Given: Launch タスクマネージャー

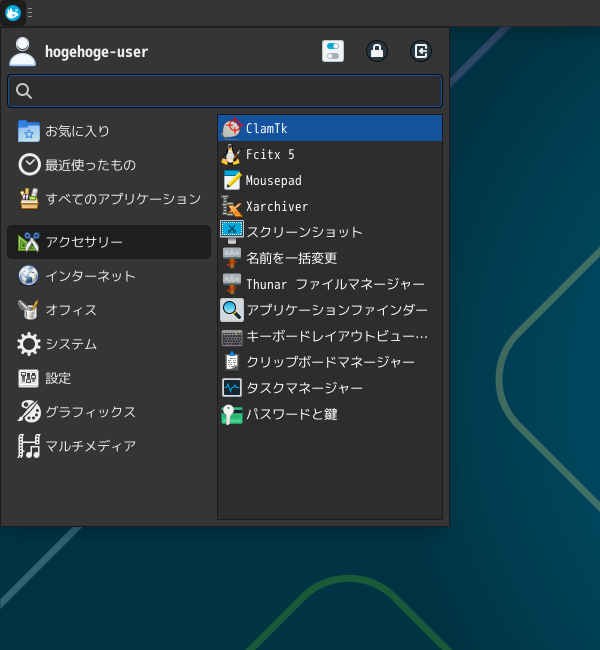Looking at the screenshot, I should (x=304, y=388).
